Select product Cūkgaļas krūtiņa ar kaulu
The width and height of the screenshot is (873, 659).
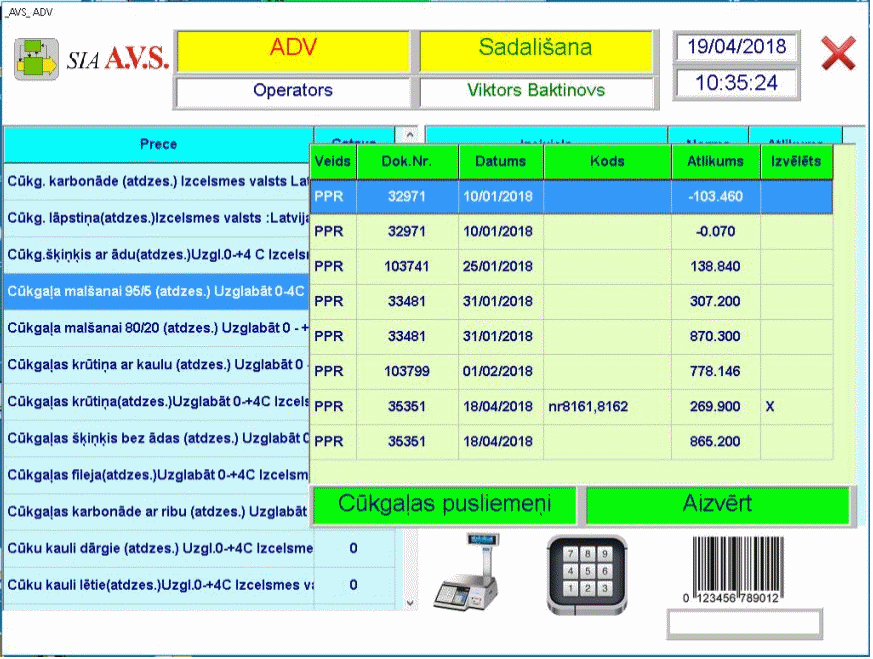[156, 365]
